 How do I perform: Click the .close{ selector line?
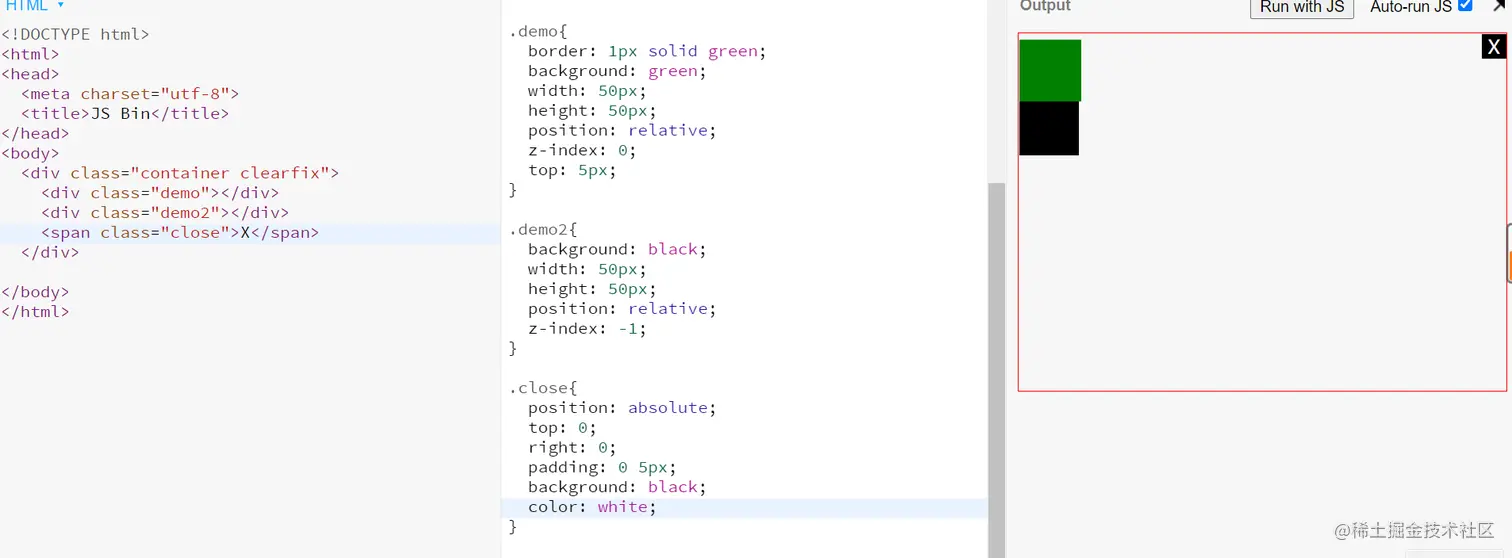coord(544,388)
